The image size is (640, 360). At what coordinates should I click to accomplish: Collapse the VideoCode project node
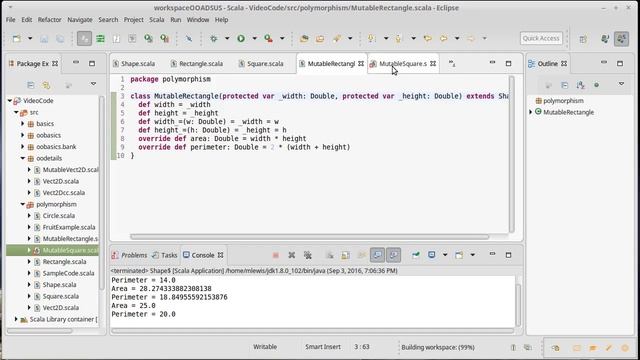10,100
